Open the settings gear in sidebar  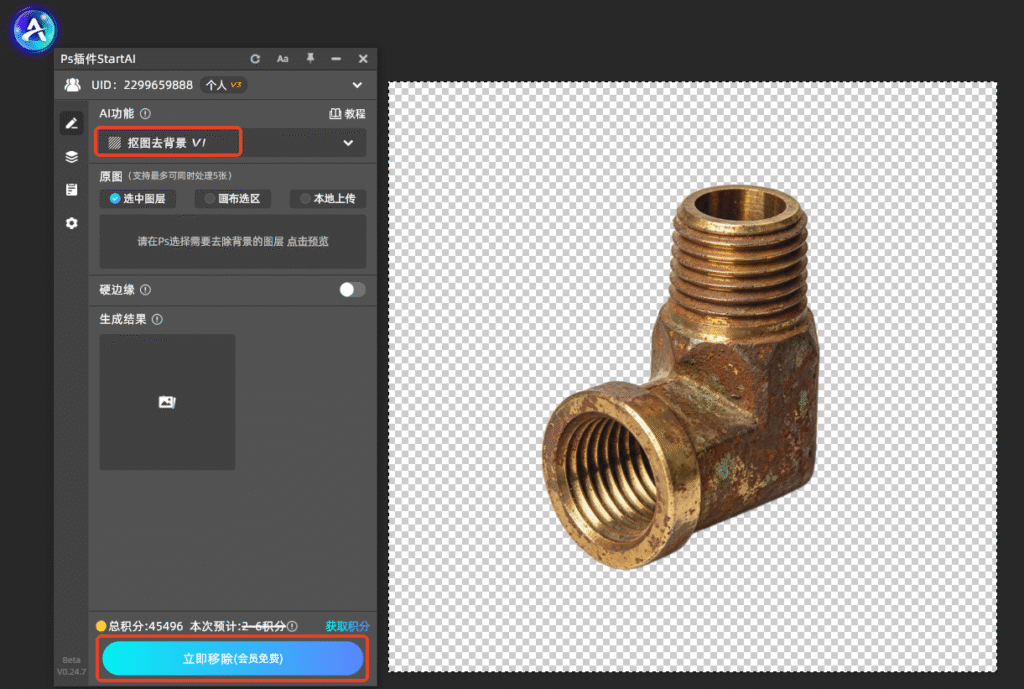71,223
